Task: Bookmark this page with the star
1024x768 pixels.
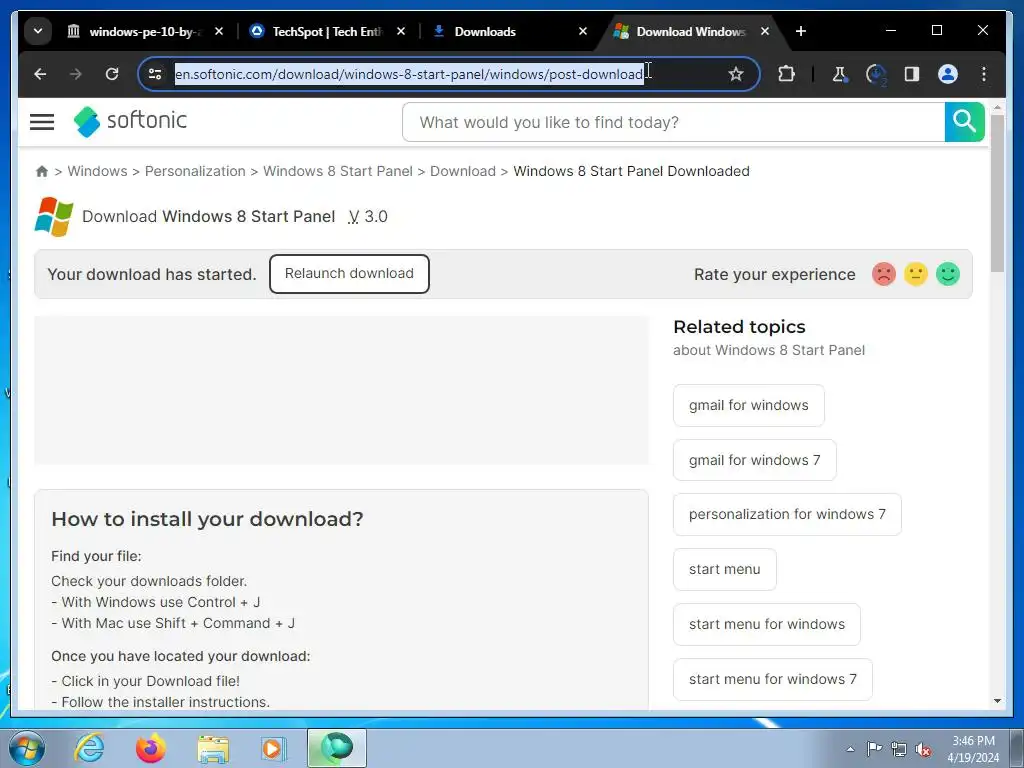Action: tap(735, 74)
